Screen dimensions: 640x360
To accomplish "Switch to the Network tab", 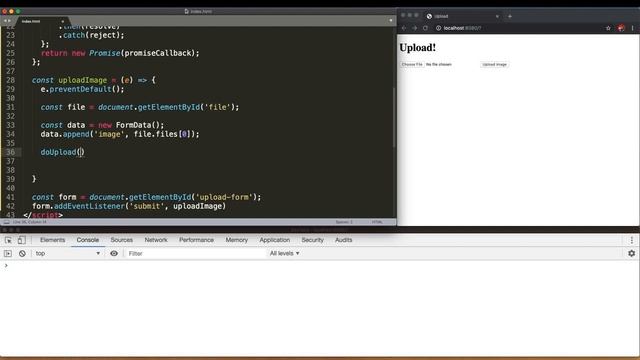I will pos(156,240).
